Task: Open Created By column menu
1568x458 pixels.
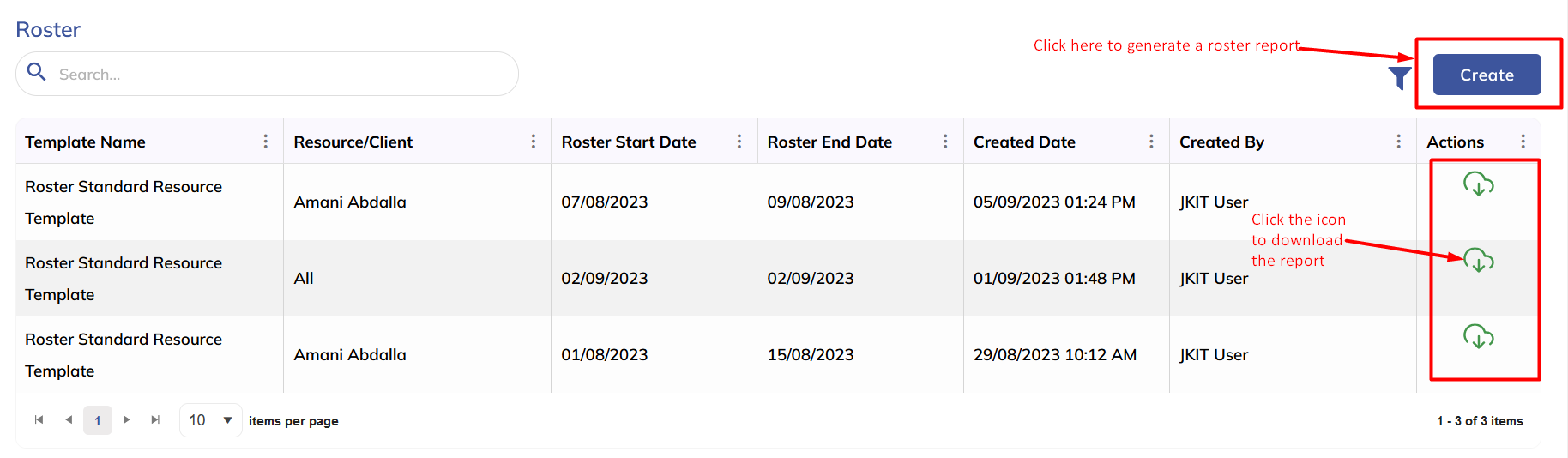Action: (1398, 142)
